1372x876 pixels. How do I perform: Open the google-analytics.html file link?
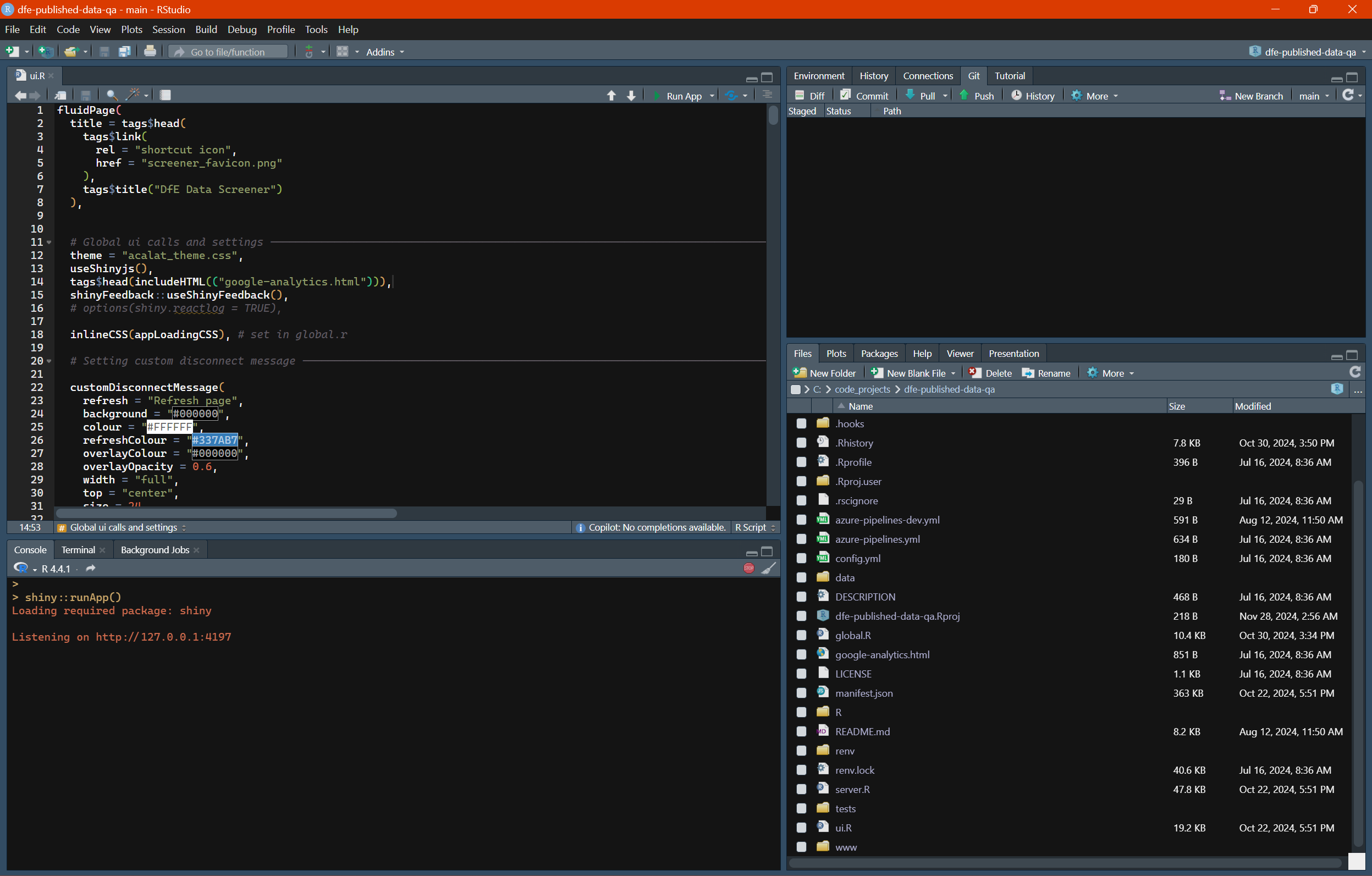(882, 655)
